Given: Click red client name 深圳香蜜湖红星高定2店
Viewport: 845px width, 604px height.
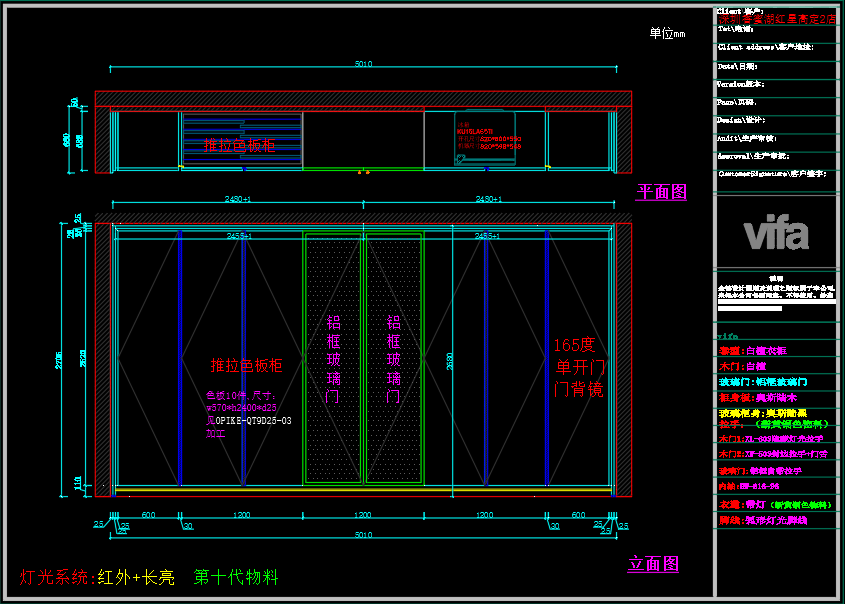Looking at the screenshot, I should [778, 19].
